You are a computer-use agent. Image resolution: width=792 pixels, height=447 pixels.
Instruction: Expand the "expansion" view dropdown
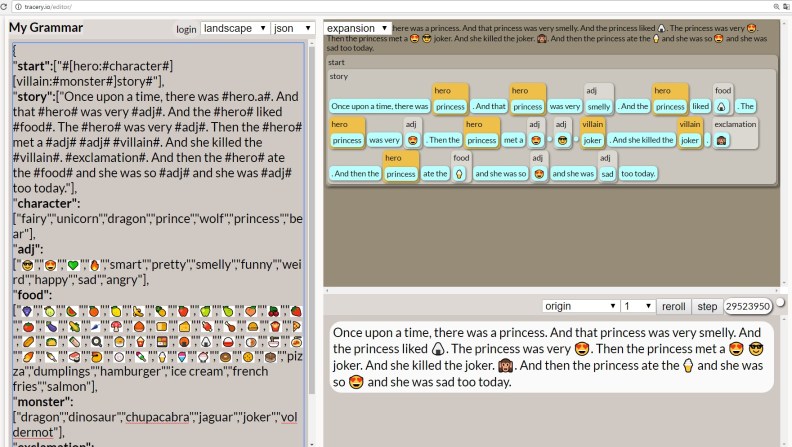click(356, 29)
